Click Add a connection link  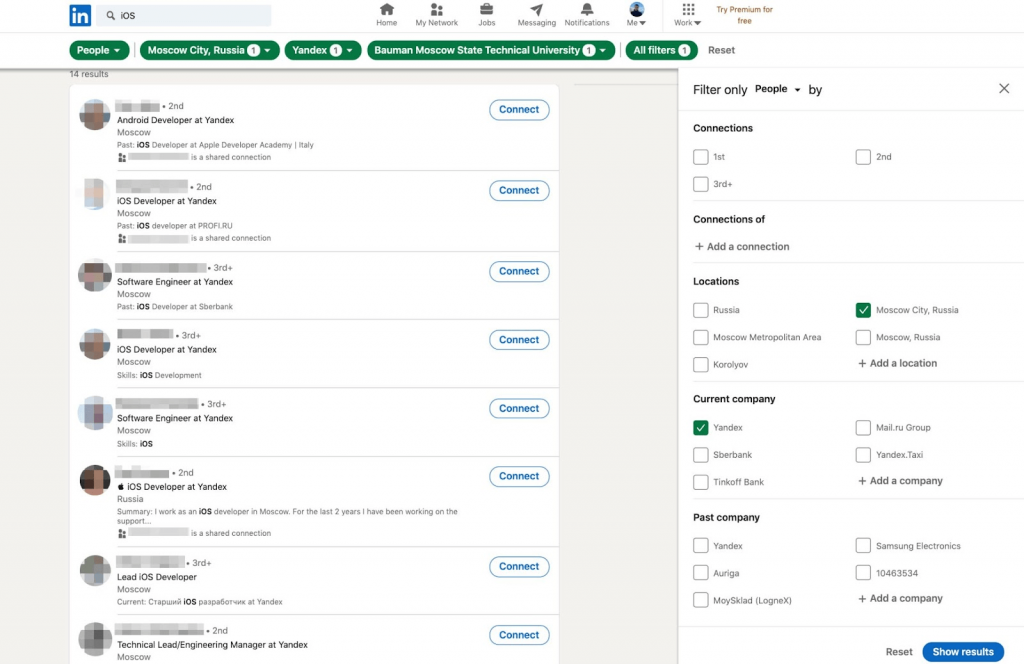[x=741, y=247]
